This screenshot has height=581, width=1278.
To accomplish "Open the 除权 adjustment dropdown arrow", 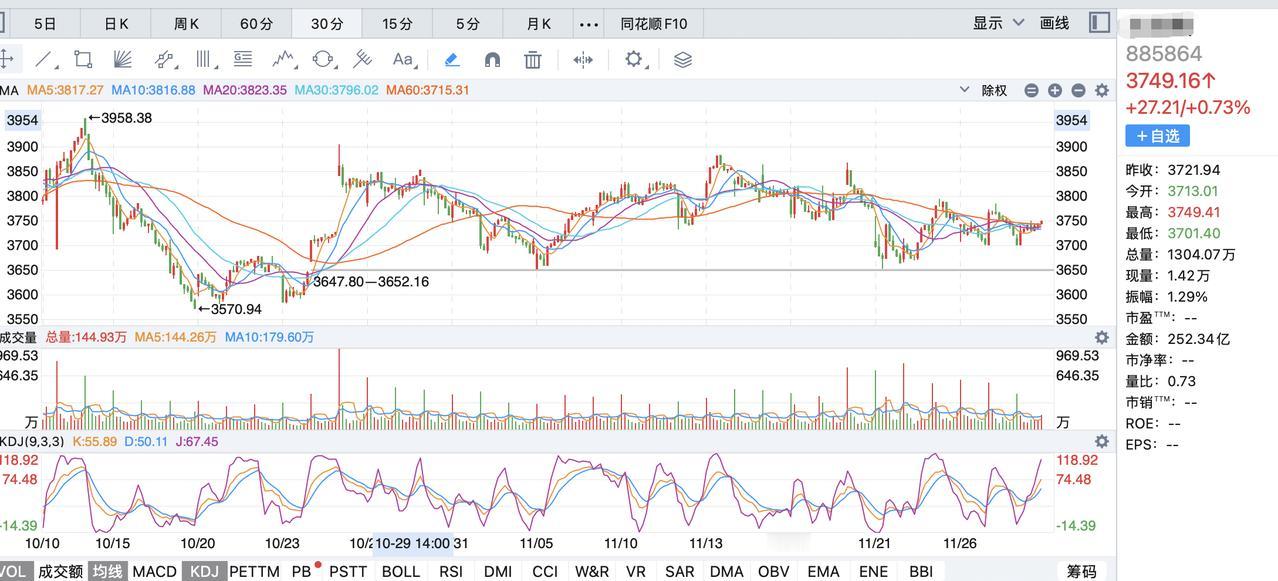I will [x=964, y=90].
